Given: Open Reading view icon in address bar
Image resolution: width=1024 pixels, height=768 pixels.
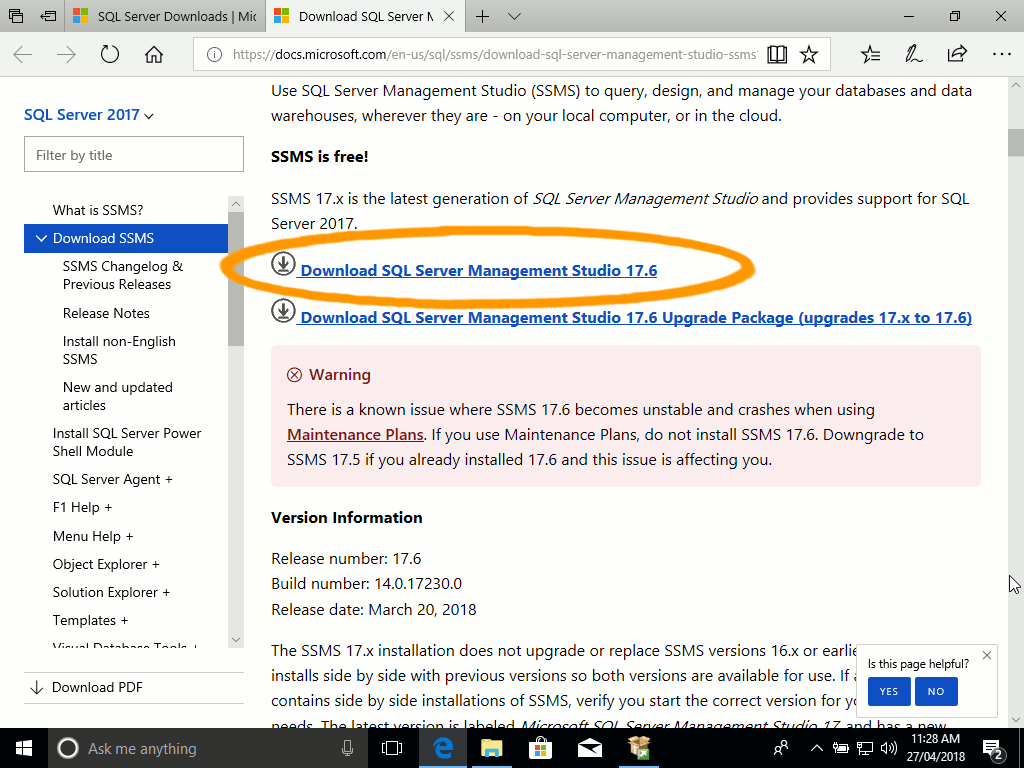Looking at the screenshot, I should pyautogui.click(x=776, y=54).
